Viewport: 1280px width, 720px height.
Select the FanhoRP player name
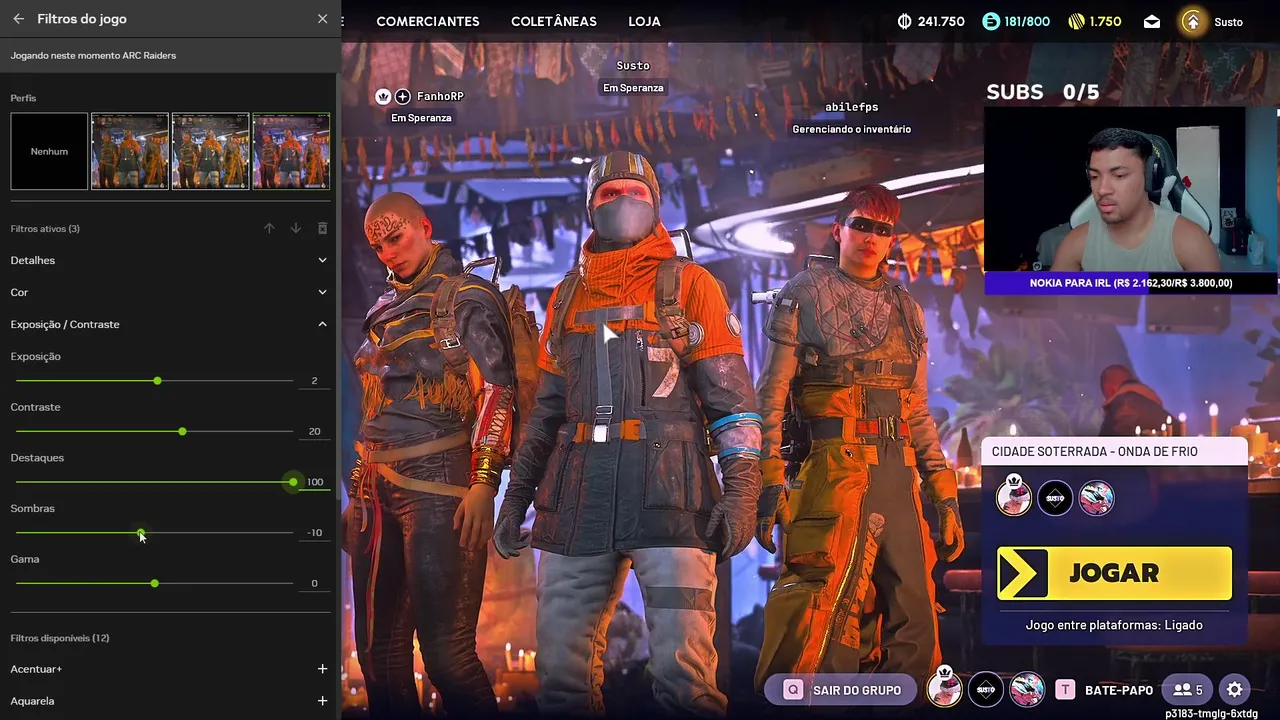440,96
